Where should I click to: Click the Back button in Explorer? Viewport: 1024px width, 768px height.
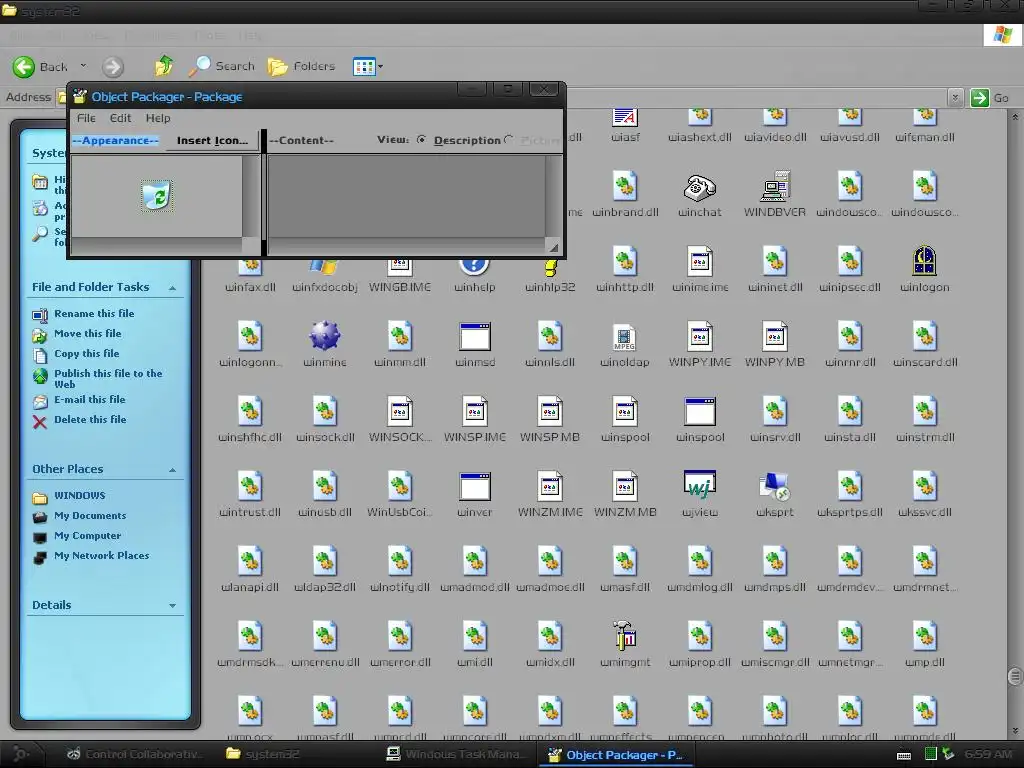pyautogui.click(x=40, y=67)
